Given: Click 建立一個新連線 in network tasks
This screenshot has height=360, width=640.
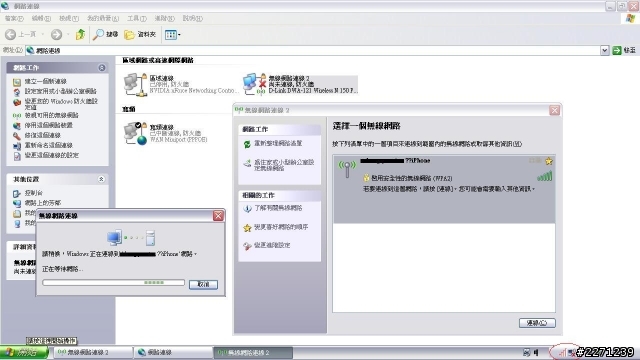Looking at the screenshot, I should 46,81.
